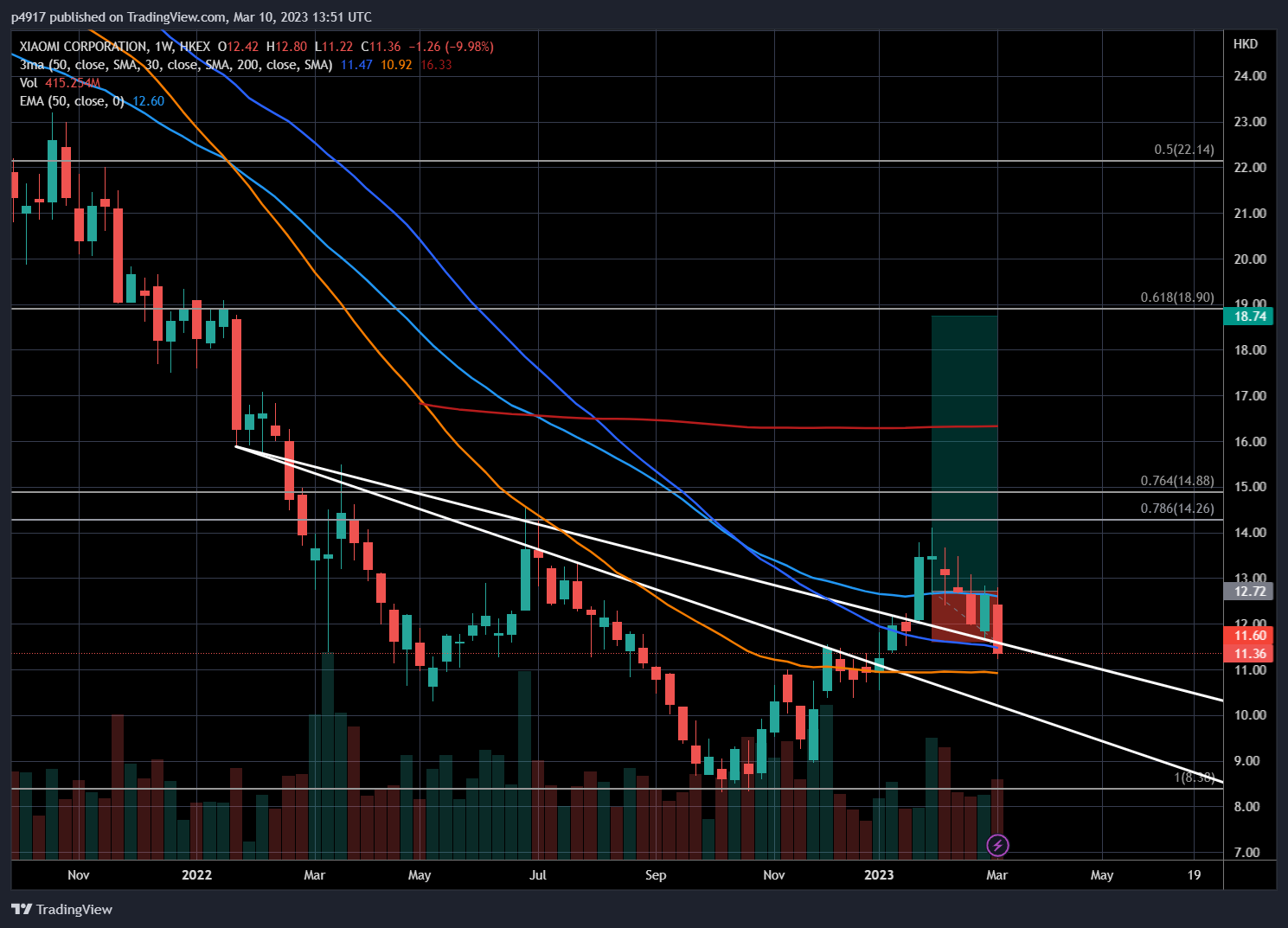Click the Sep label on time axis
Image resolution: width=1288 pixels, height=928 pixels.
click(x=656, y=875)
